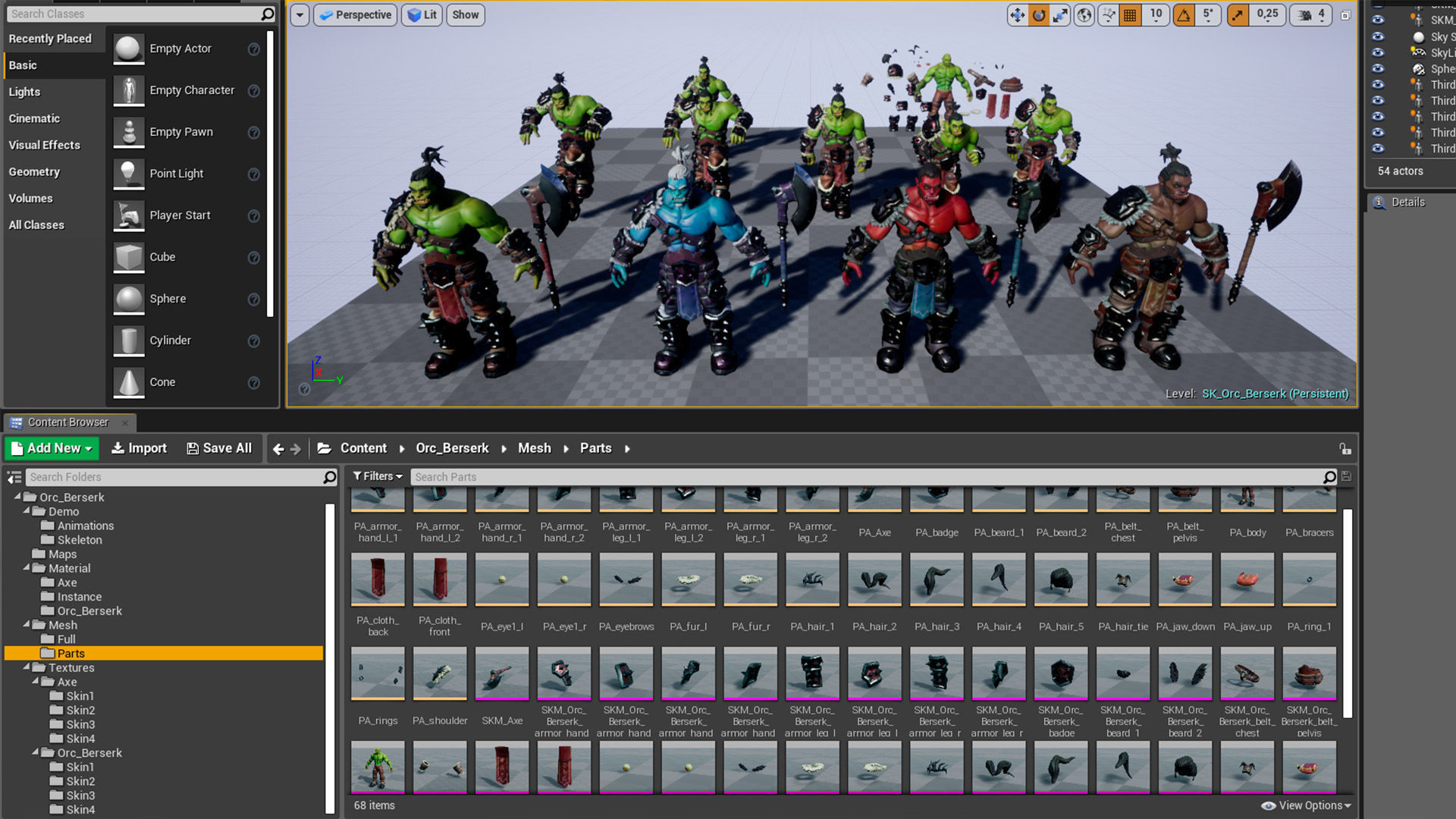1456x819 pixels.
Task: Select the scale transform tool
Action: pos(1060,15)
